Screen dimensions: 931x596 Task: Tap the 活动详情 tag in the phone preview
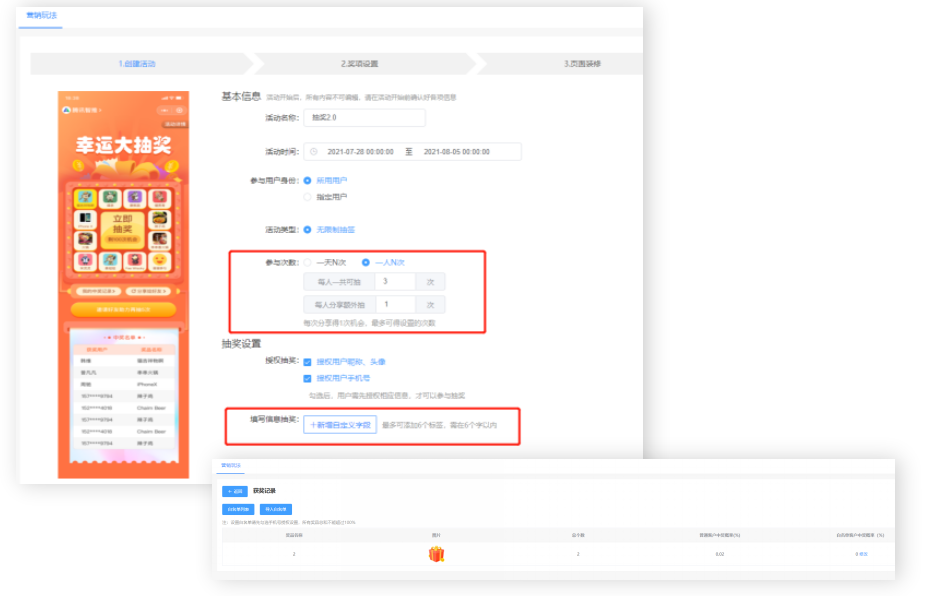tap(176, 124)
